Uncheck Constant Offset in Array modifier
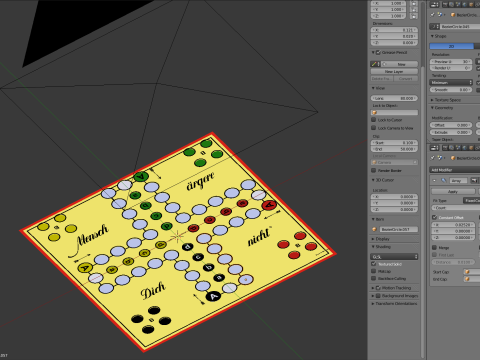Image resolution: width=480 pixels, height=360 pixels. pyautogui.click(x=434, y=217)
